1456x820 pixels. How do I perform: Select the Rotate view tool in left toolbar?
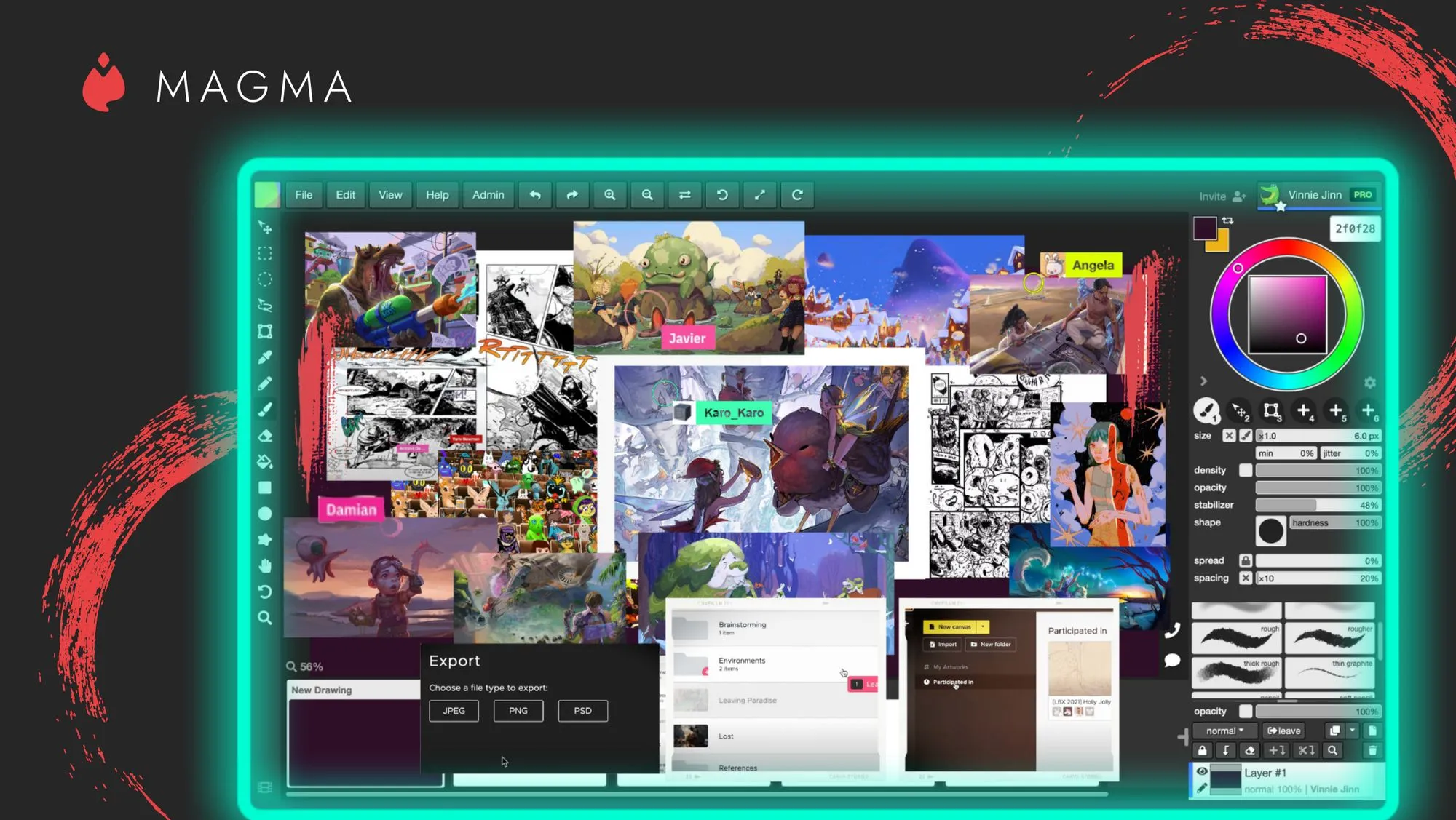[x=265, y=592]
